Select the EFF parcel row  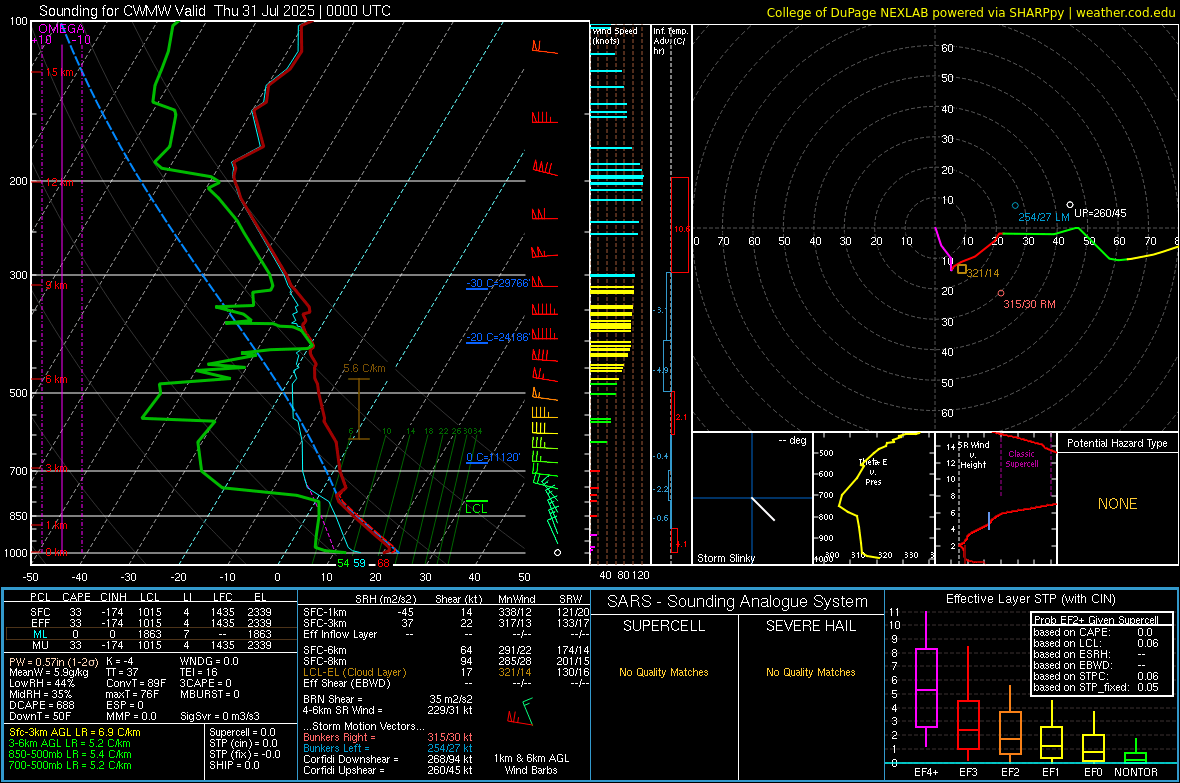[150, 623]
